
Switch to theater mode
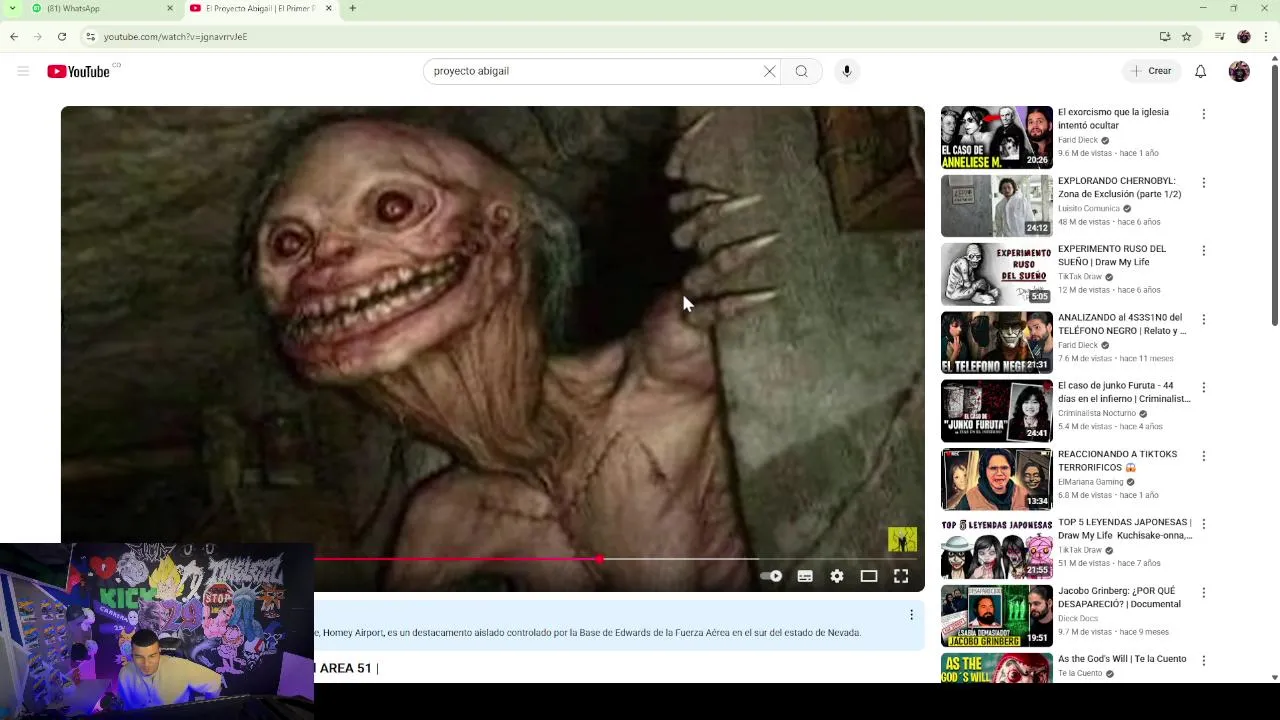(x=869, y=576)
